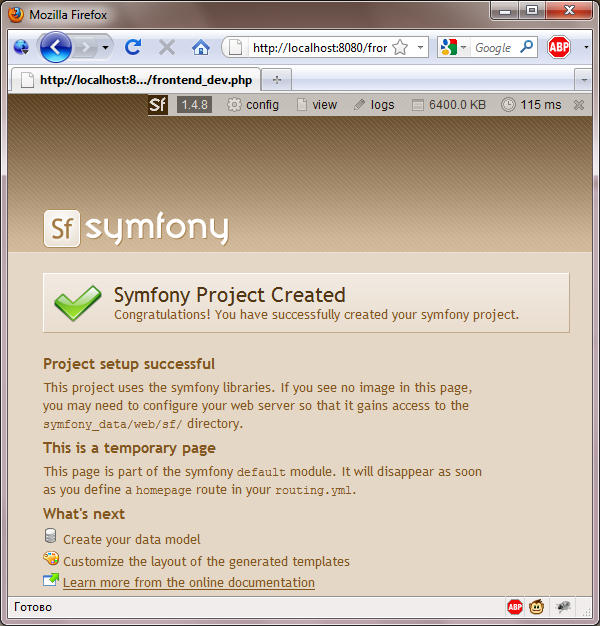This screenshot has height=626, width=600.
Task: Click the Forward arrow button
Action: [x=85, y=48]
